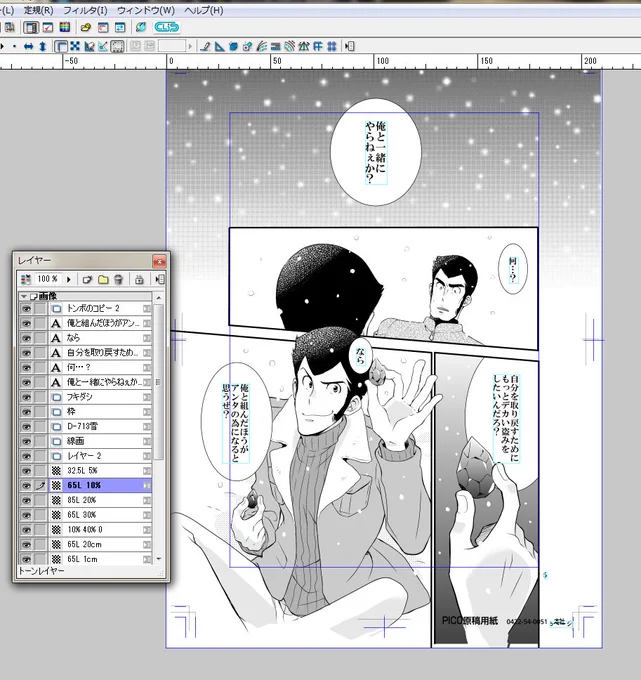Click the 俺と一緒にやらねぇか？ text box on canvas
The image size is (641, 680).
coord(376,153)
